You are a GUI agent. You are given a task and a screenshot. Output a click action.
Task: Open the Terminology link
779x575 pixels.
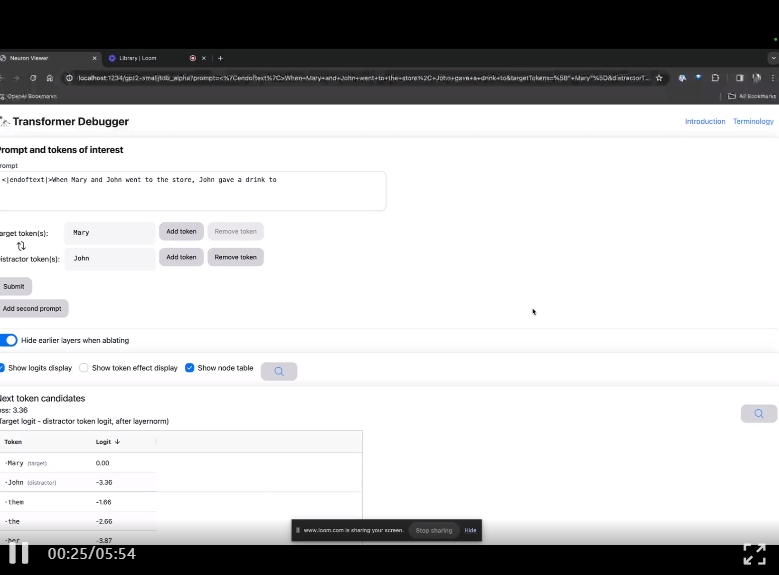[x=753, y=121]
